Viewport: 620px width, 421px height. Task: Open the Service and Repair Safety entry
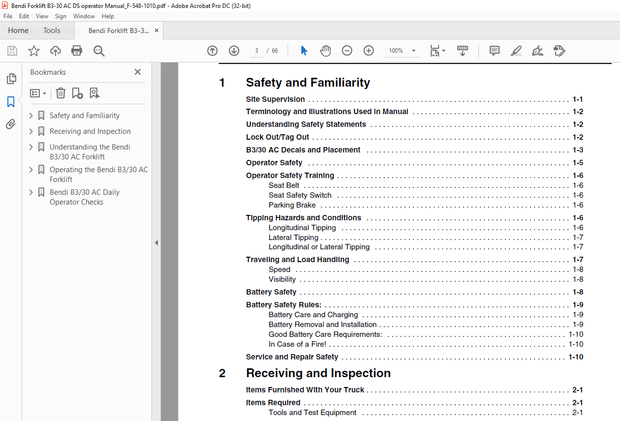[292, 357]
